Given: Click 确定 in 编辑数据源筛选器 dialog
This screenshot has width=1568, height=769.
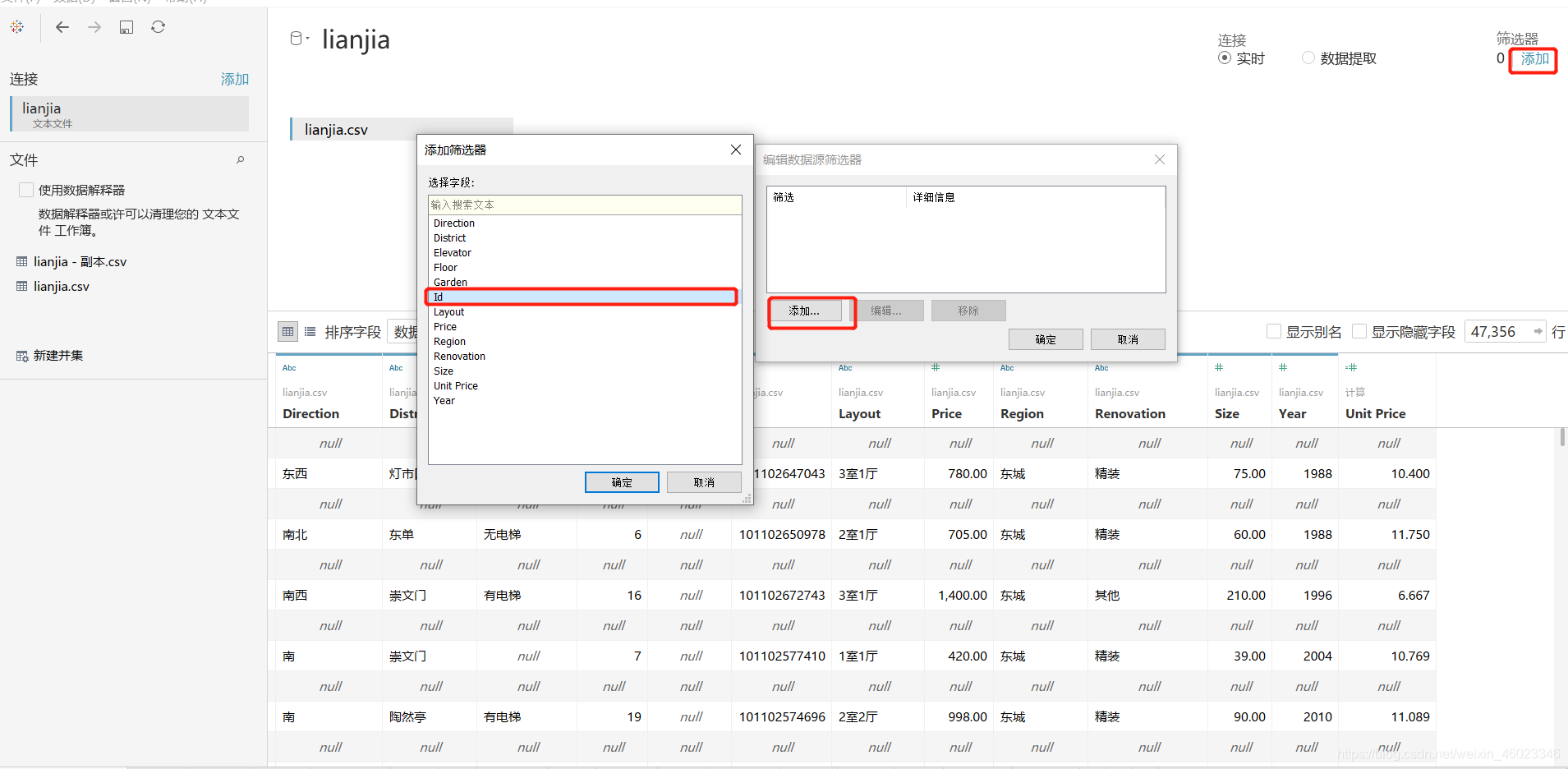Looking at the screenshot, I should pyautogui.click(x=1046, y=339).
